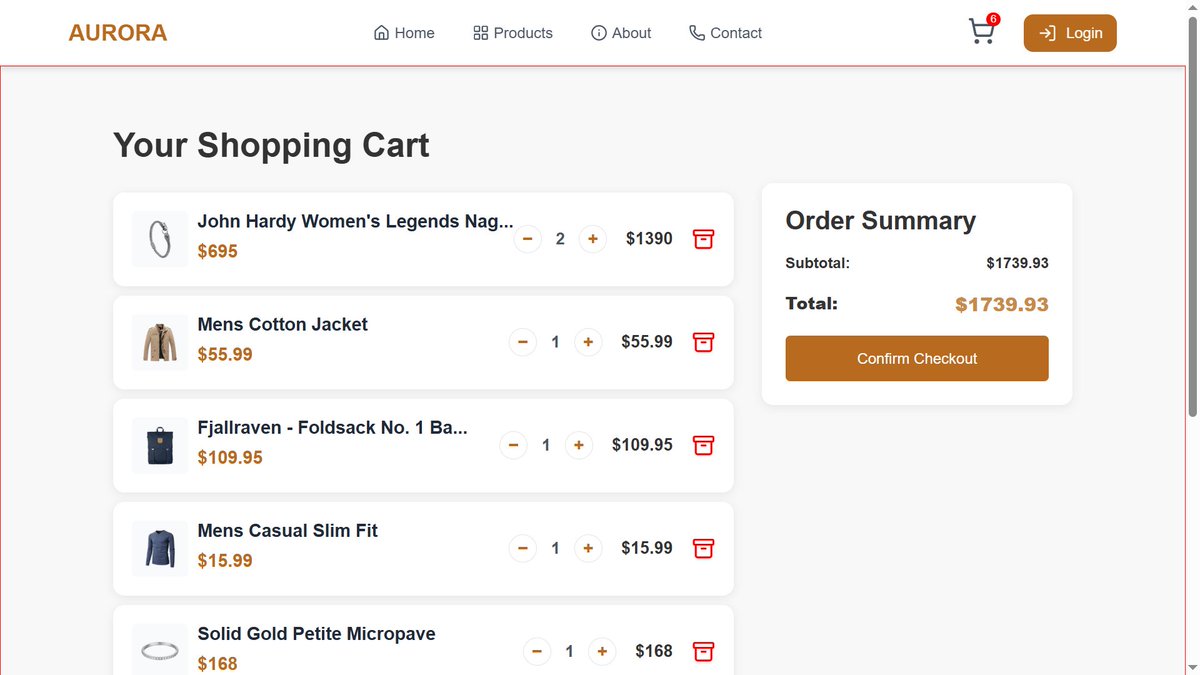This screenshot has width=1200, height=675.
Task: Delete Mens Cotton Jacket from cart
Action: click(x=703, y=342)
